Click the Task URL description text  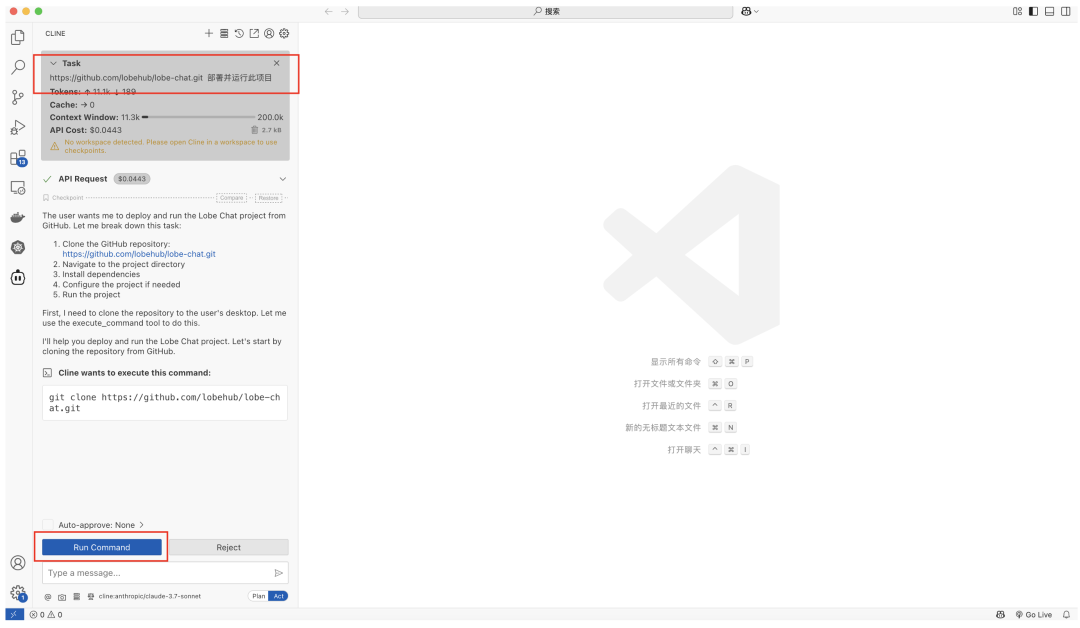(x=160, y=78)
